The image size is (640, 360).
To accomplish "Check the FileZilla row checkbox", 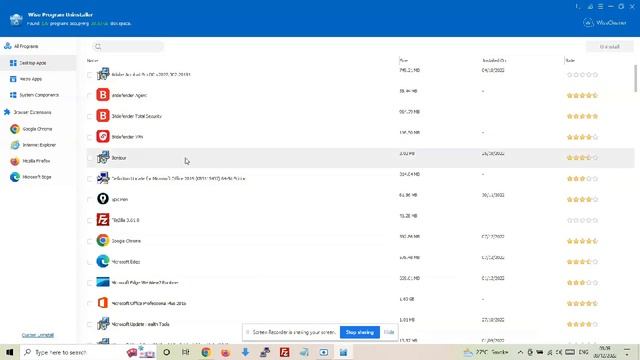I will coord(89,220).
